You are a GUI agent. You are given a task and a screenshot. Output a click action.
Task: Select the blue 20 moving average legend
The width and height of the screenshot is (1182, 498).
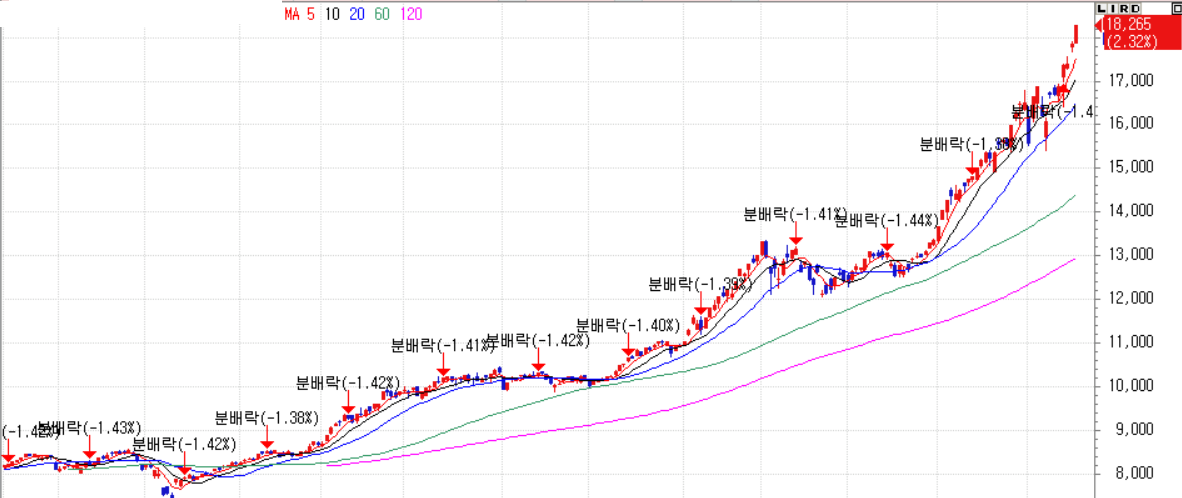[x=358, y=14]
